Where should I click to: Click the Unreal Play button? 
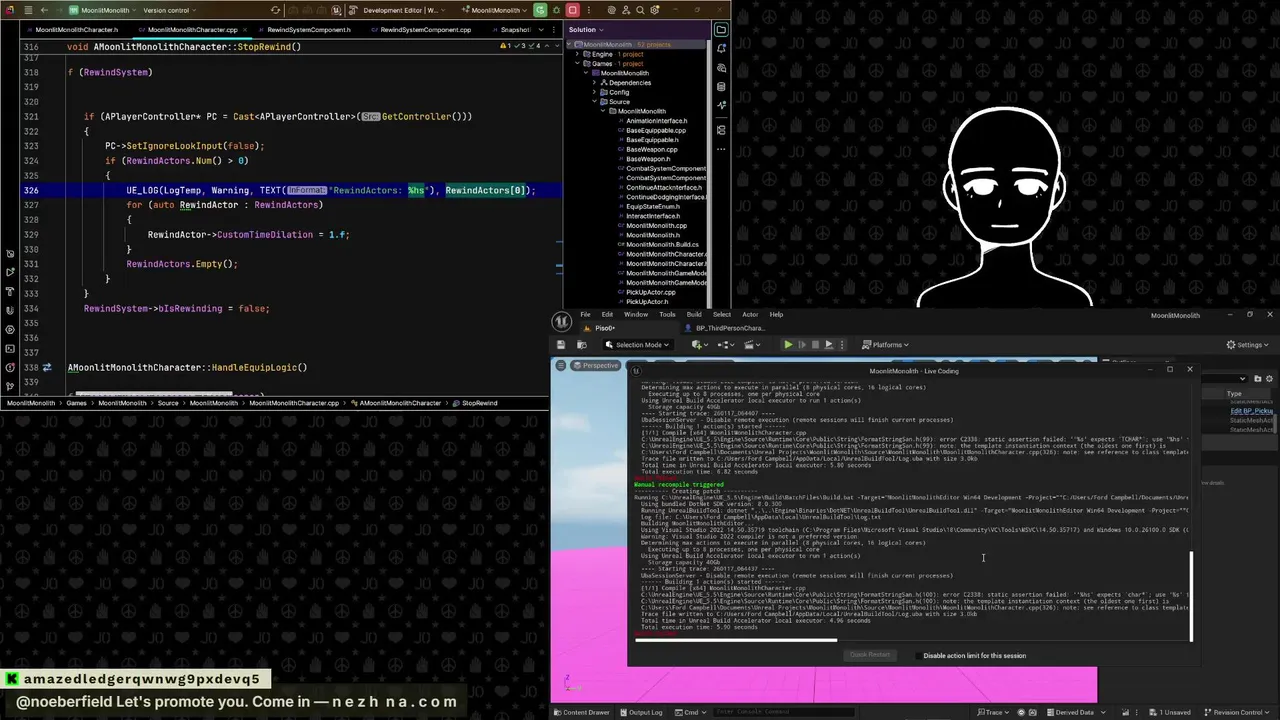[x=788, y=345]
